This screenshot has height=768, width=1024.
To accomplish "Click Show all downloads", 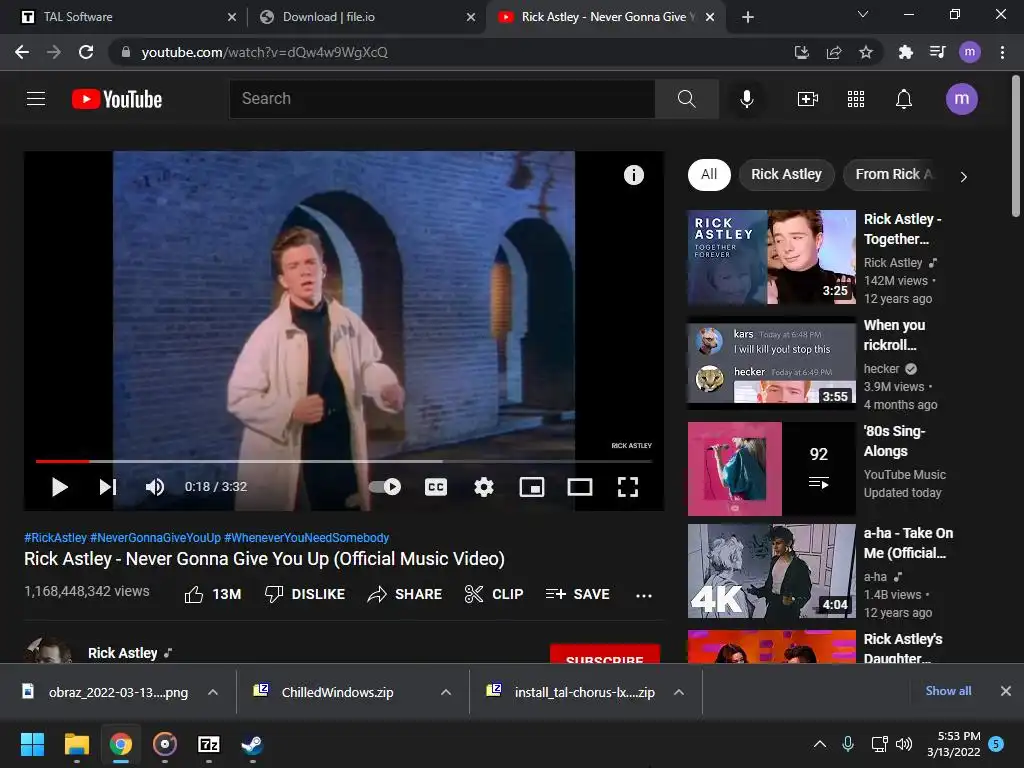I will click(948, 691).
